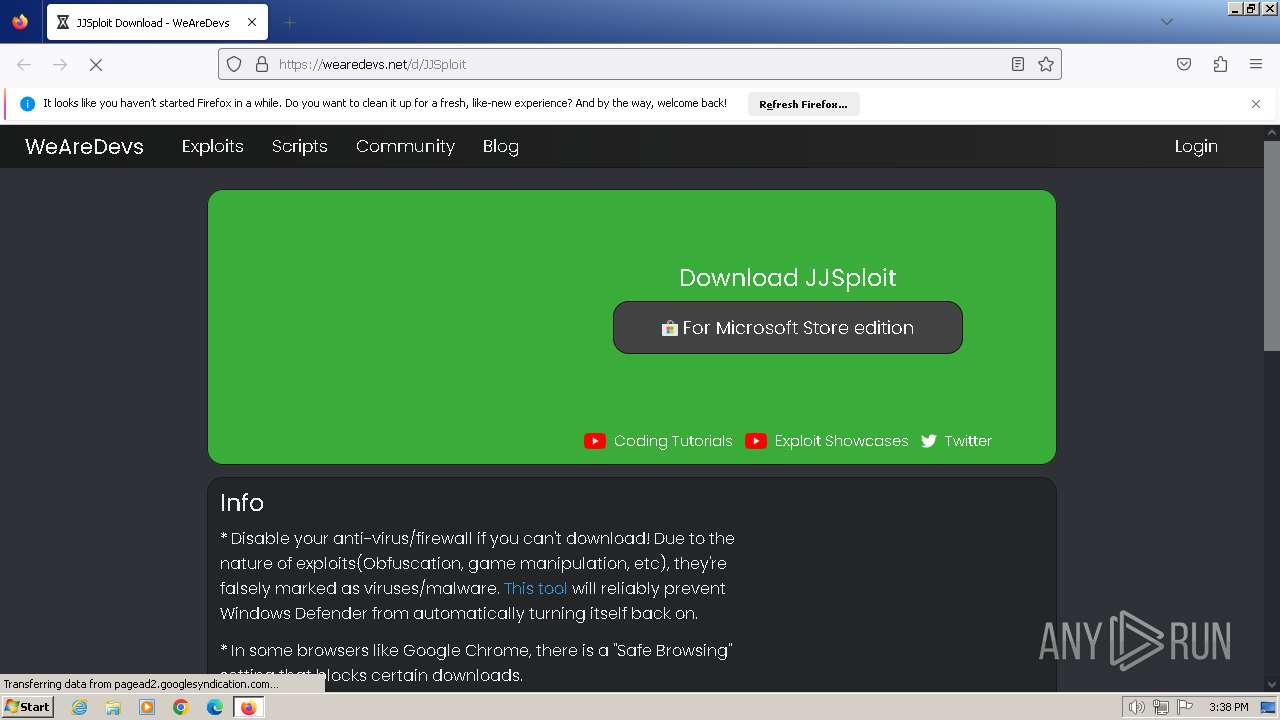Screen dimensions: 1280x720
Task: Open media player taskbar icon
Action: point(147,707)
